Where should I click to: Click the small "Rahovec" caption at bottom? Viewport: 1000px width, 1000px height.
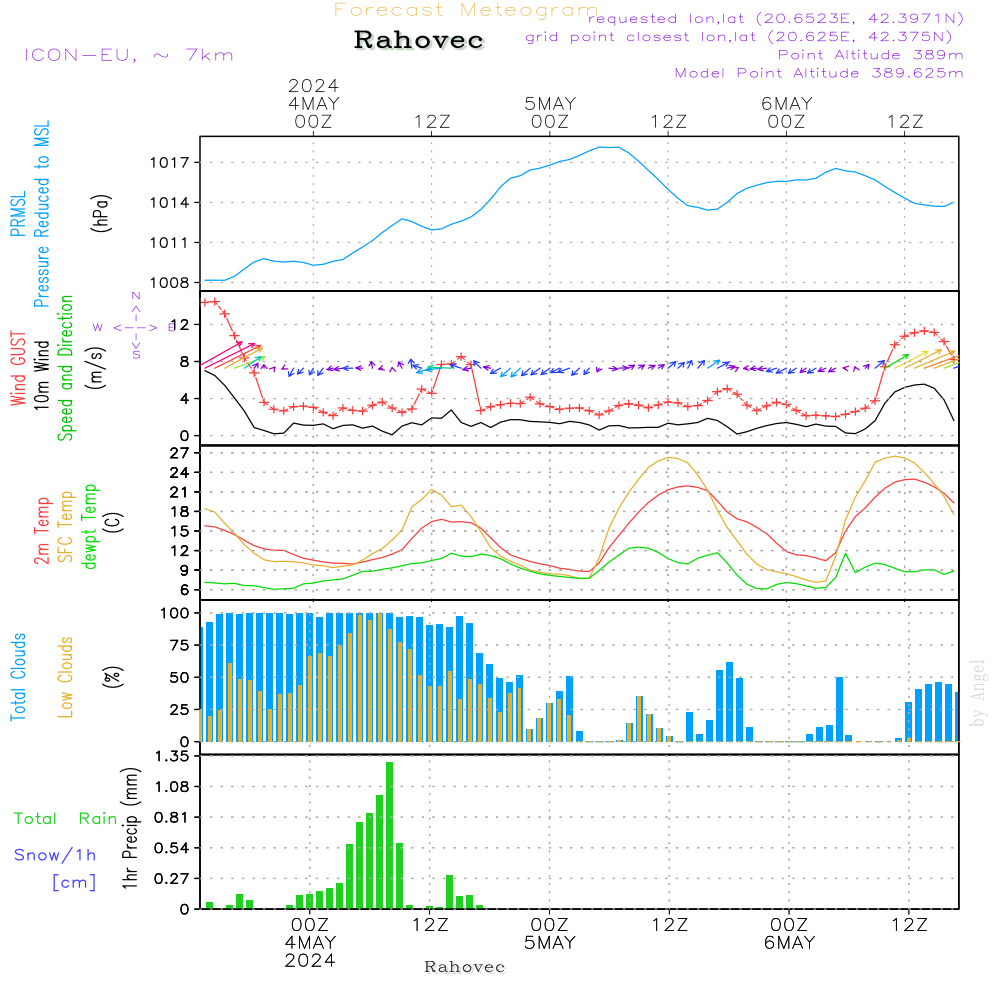465,967
